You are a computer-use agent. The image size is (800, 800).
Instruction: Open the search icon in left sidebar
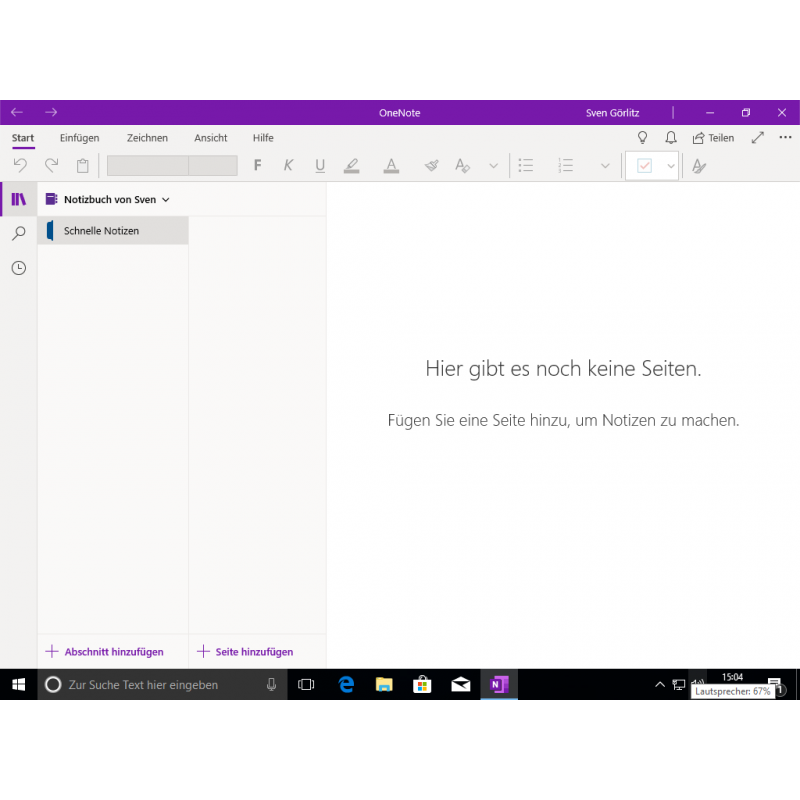click(x=18, y=234)
